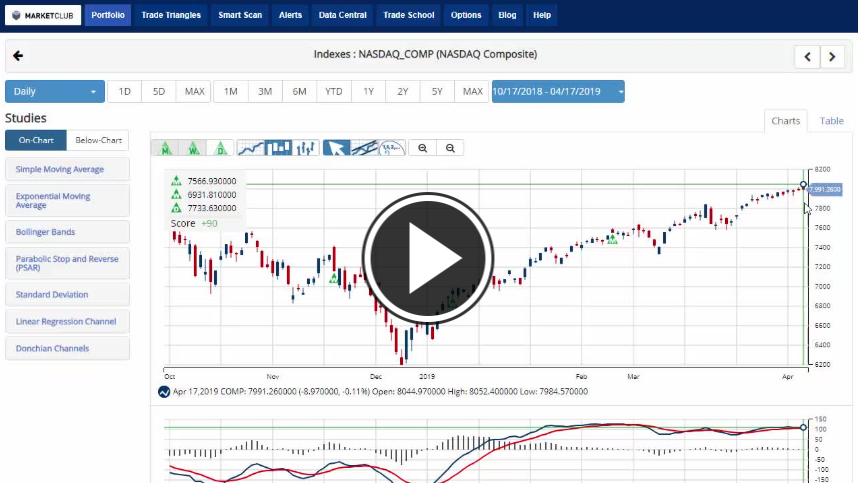Set chart range to 3M
This screenshot has height=483, width=858.
[265, 91]
